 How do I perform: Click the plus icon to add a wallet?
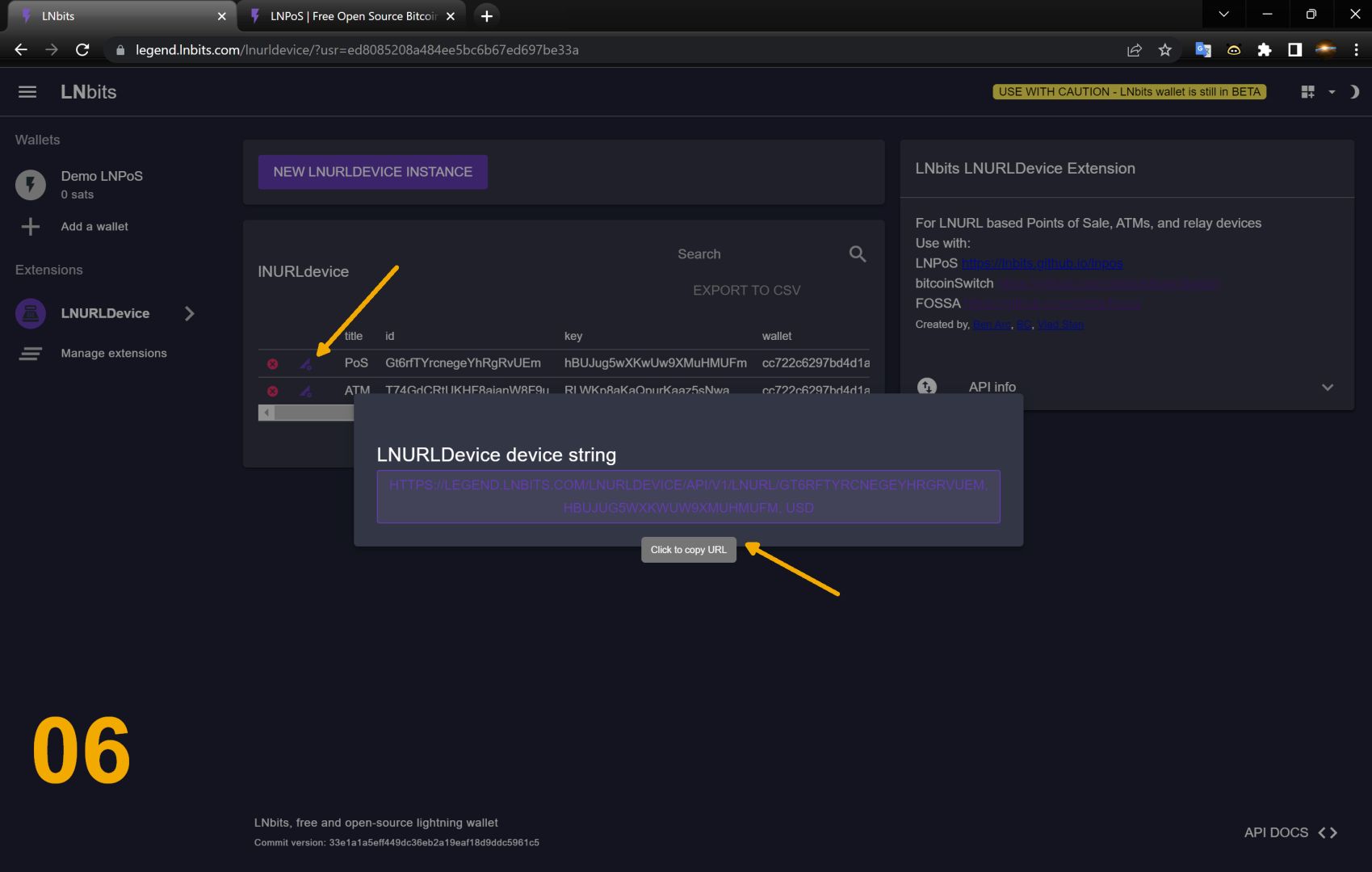click(x=31, y=227)
